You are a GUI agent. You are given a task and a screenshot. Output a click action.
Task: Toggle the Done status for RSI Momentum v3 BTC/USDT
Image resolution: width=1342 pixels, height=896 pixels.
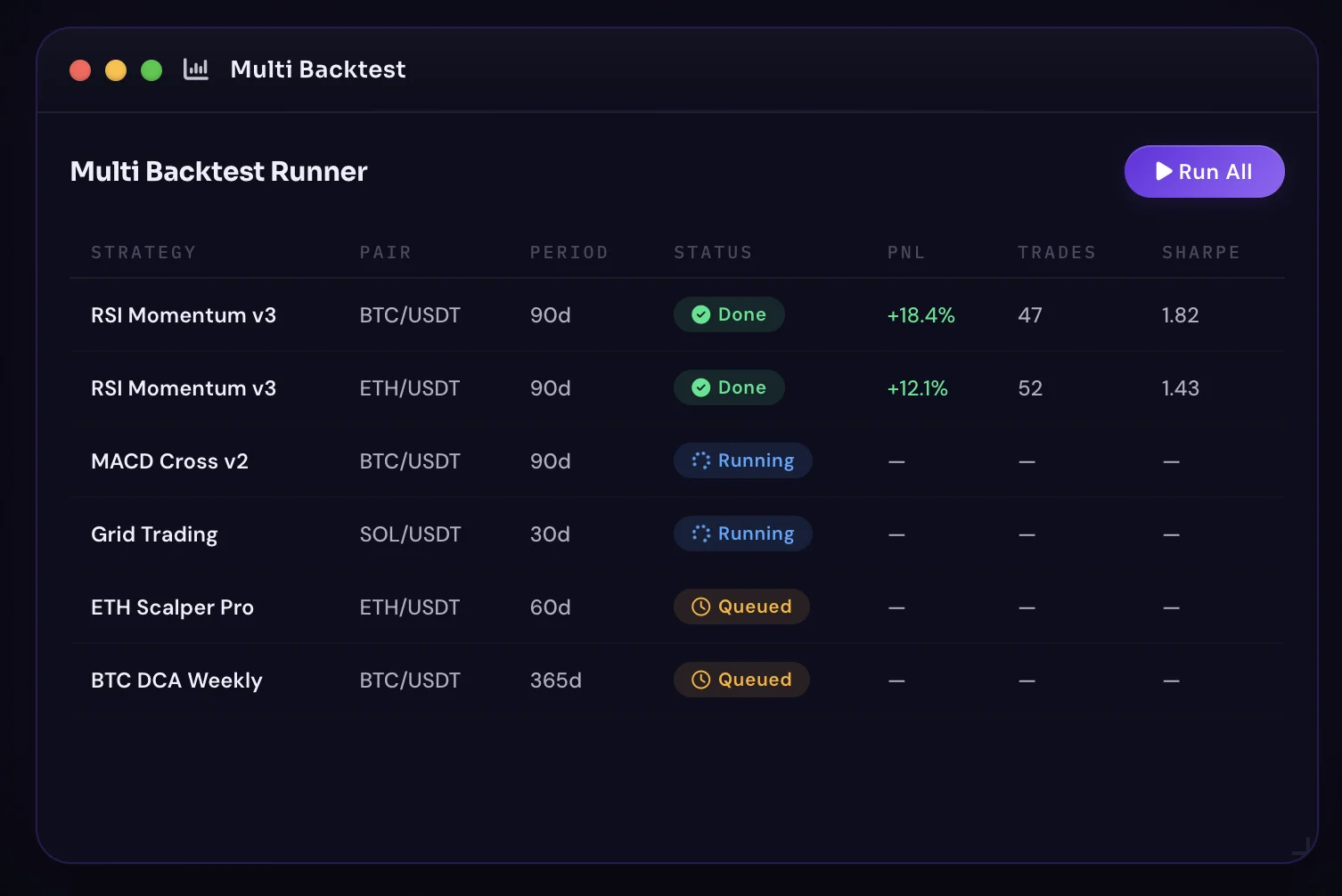coord(729,314)
